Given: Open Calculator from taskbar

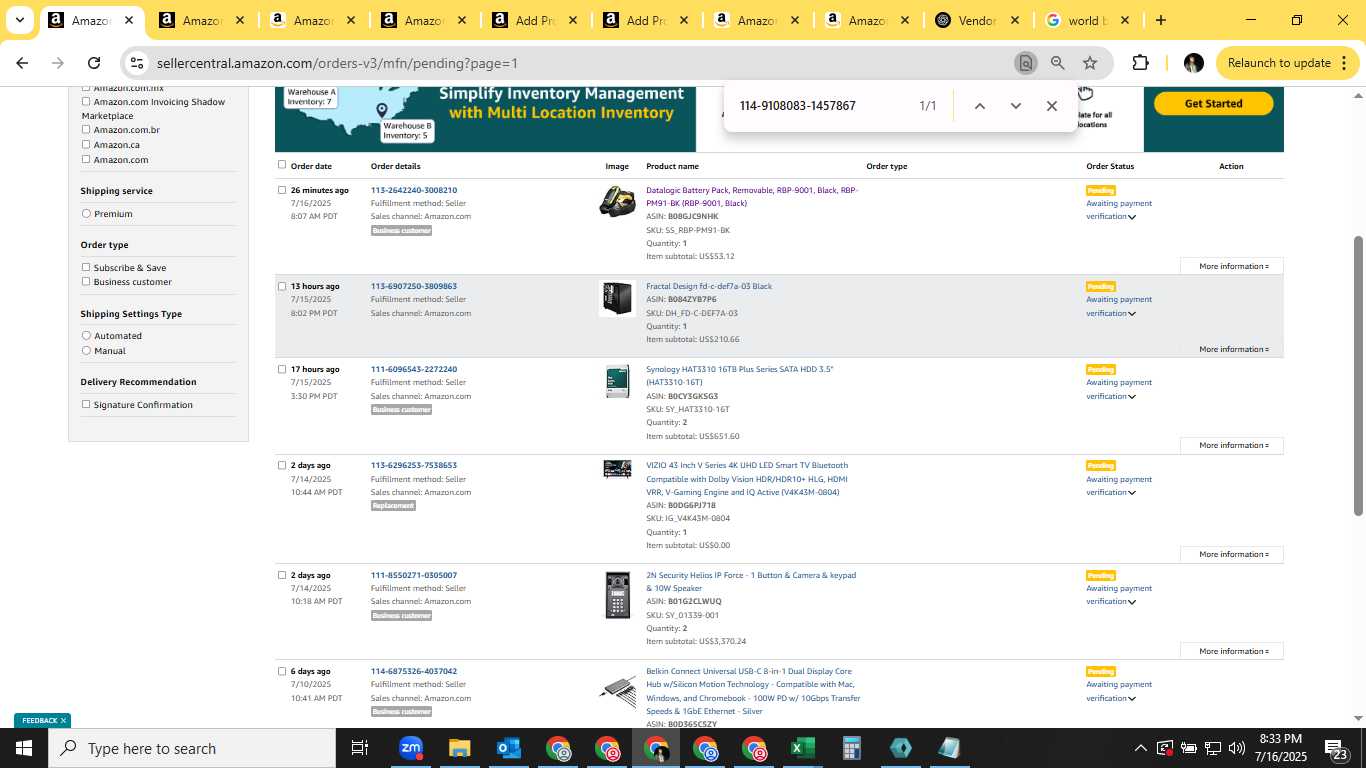Looking at the screenshot, I should (x=851, y=748).
